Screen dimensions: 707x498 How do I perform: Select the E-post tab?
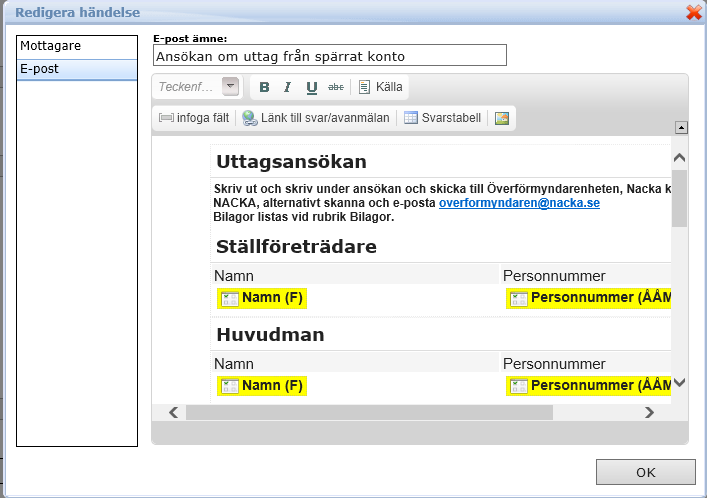tap(77, 70)
